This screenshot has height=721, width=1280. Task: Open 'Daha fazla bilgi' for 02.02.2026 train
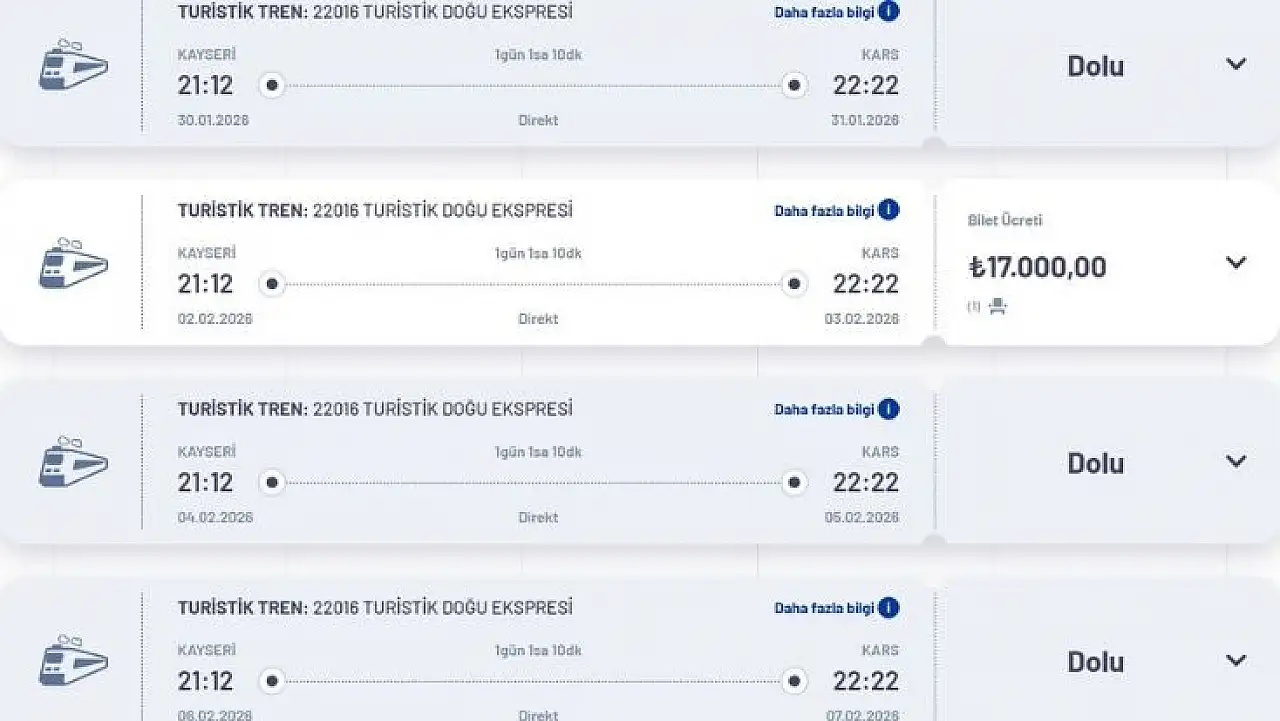tap(824, 211)
